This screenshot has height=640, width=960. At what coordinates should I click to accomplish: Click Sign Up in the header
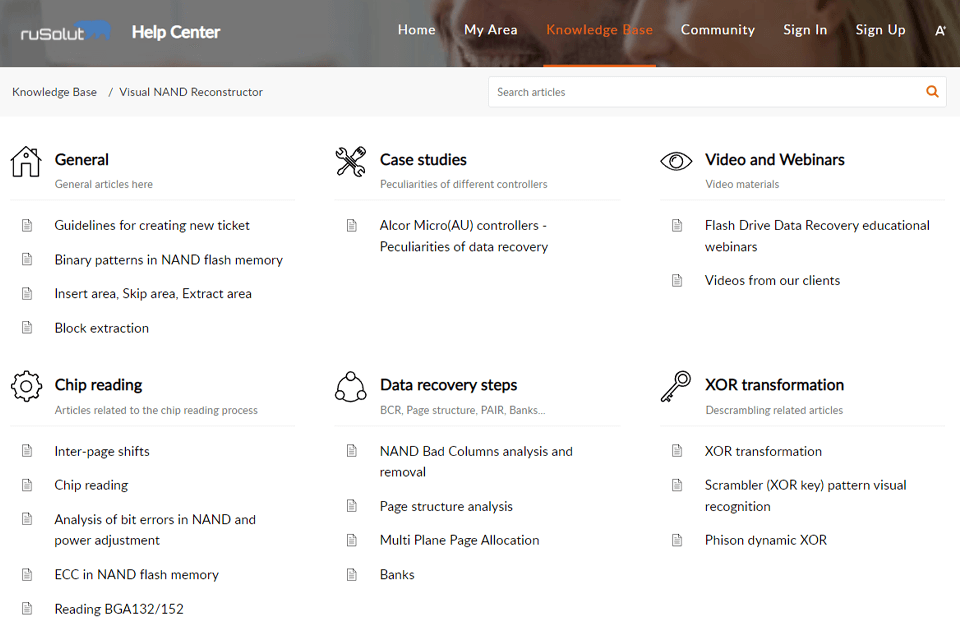click(x=880, y=30)
